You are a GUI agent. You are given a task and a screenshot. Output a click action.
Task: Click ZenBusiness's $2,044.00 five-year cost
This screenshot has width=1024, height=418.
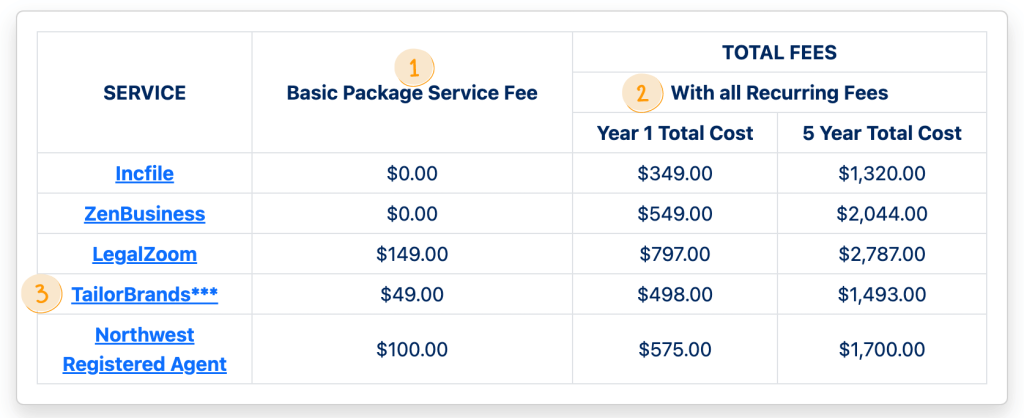point(882,214)
